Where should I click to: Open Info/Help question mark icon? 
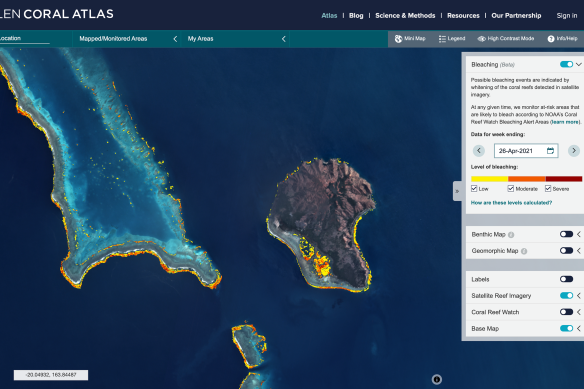(x=551, y=39)
